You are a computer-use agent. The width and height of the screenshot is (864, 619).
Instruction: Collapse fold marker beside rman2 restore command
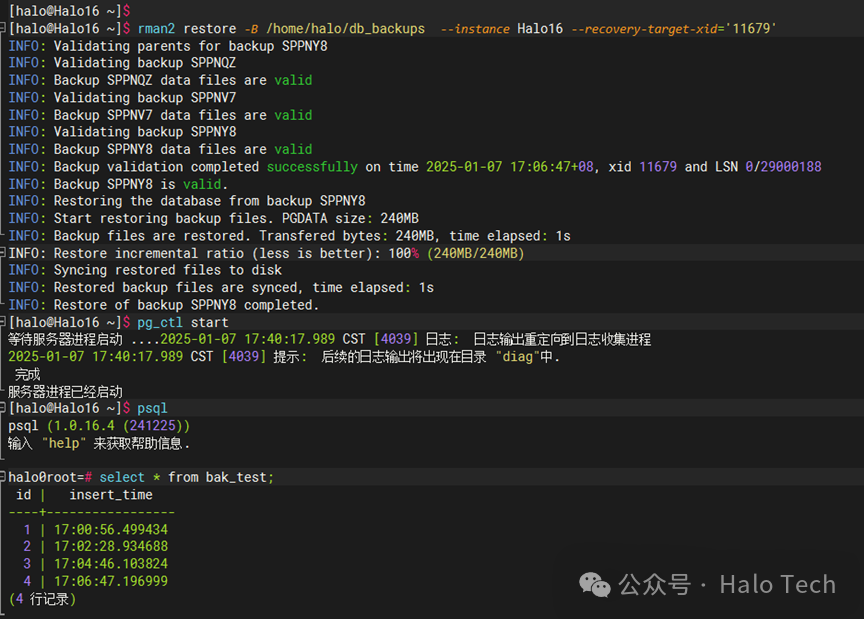click(x=3, y=28)
